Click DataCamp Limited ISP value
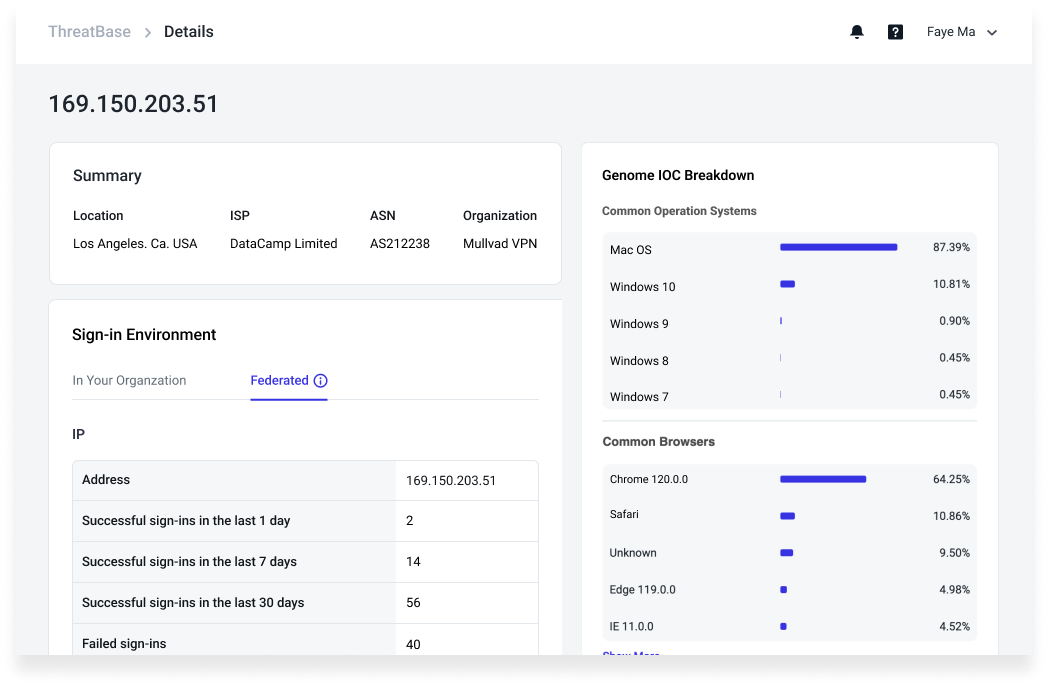The image size is (1048, 687). tap(283, 243)
